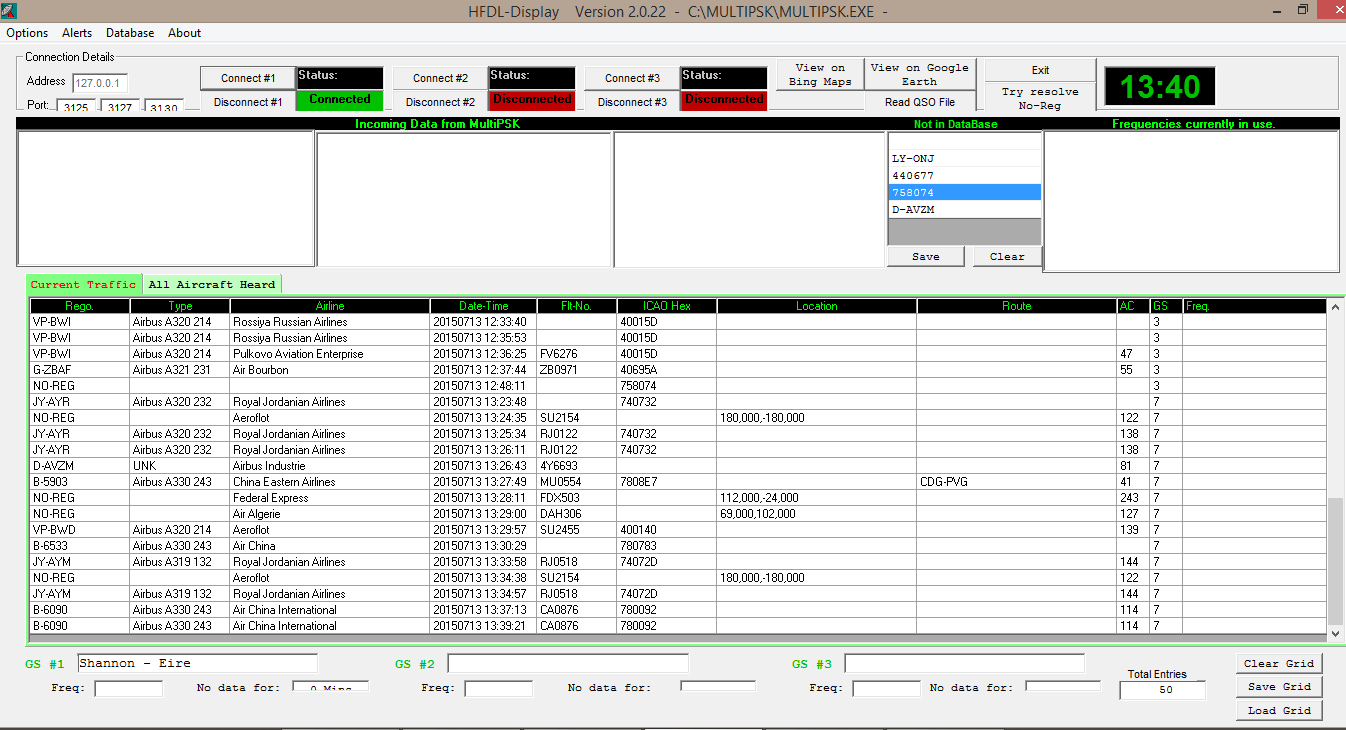Click the Clear Grid button

click(1279, 663)
